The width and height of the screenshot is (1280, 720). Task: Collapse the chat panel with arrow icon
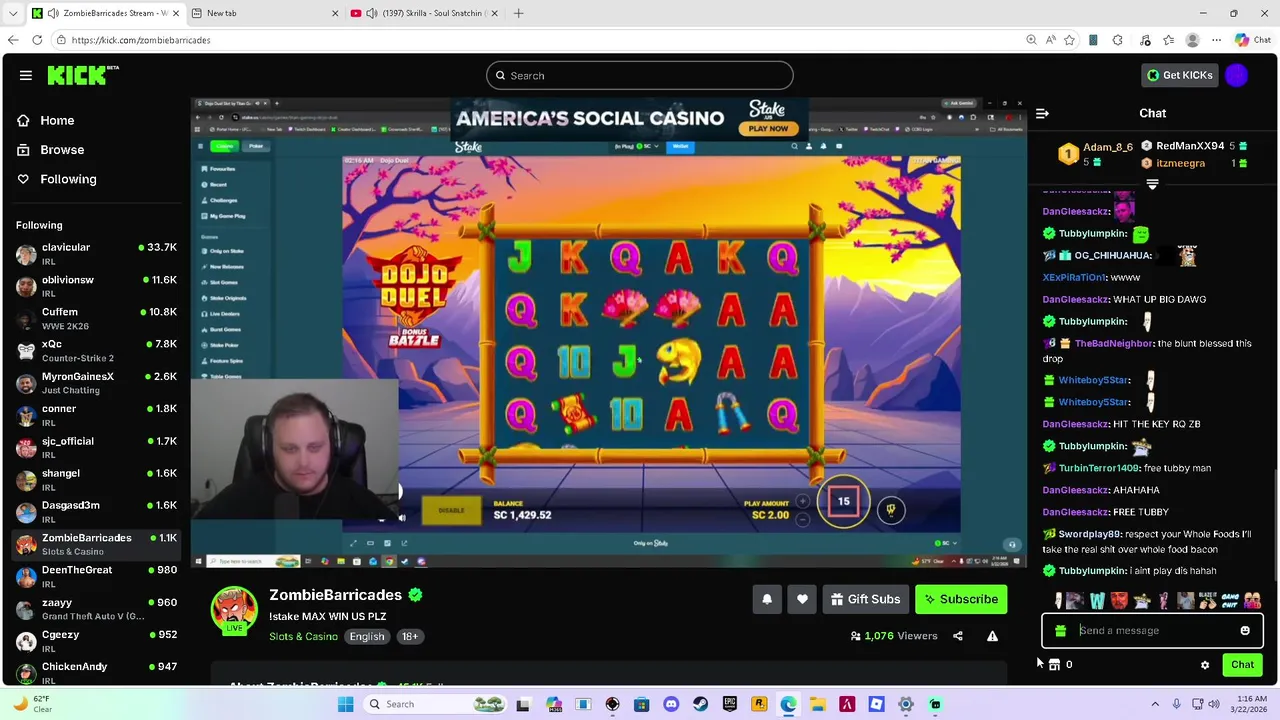(x=1042, y=113)
